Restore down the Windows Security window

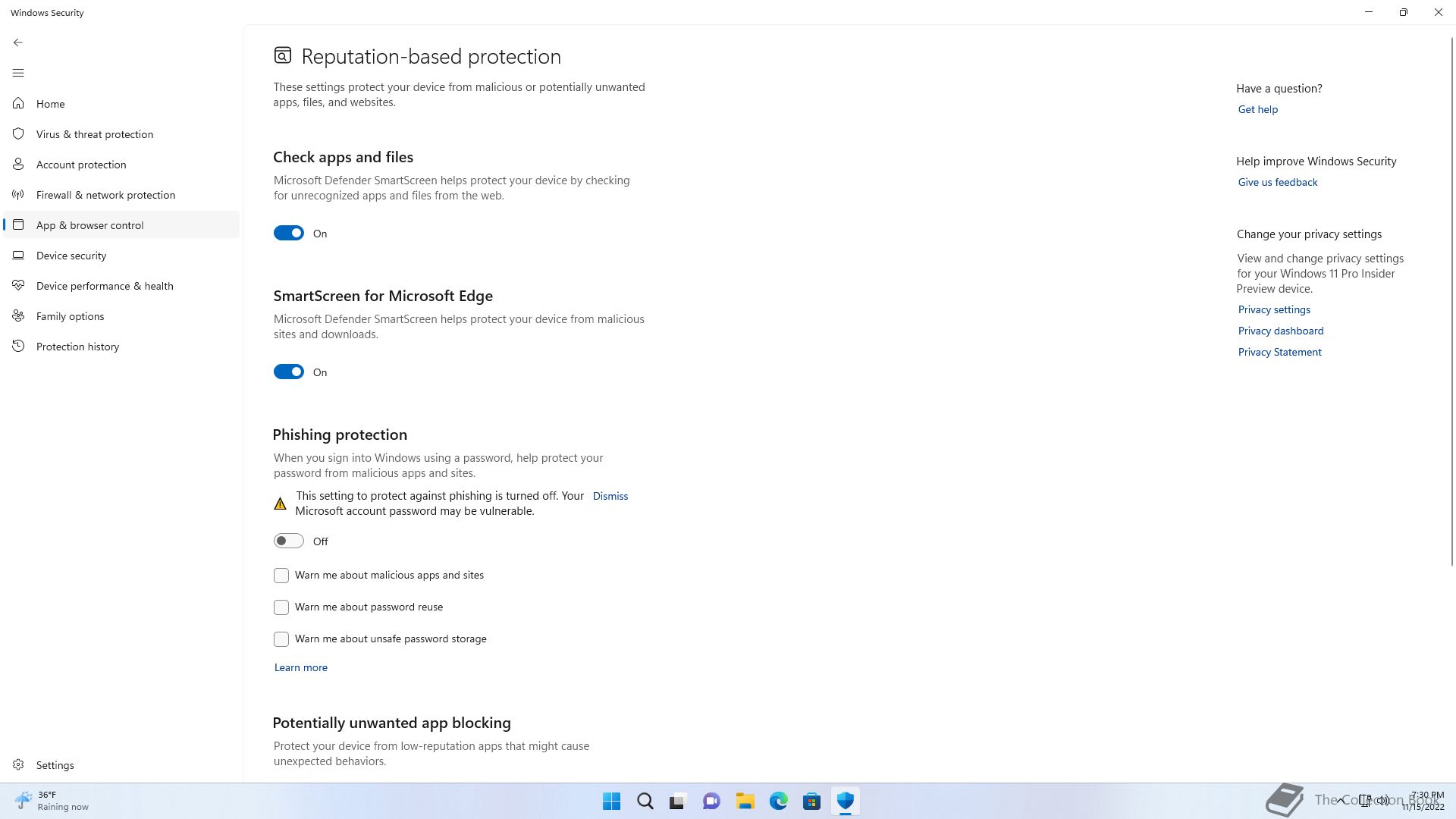[1403, 12]
